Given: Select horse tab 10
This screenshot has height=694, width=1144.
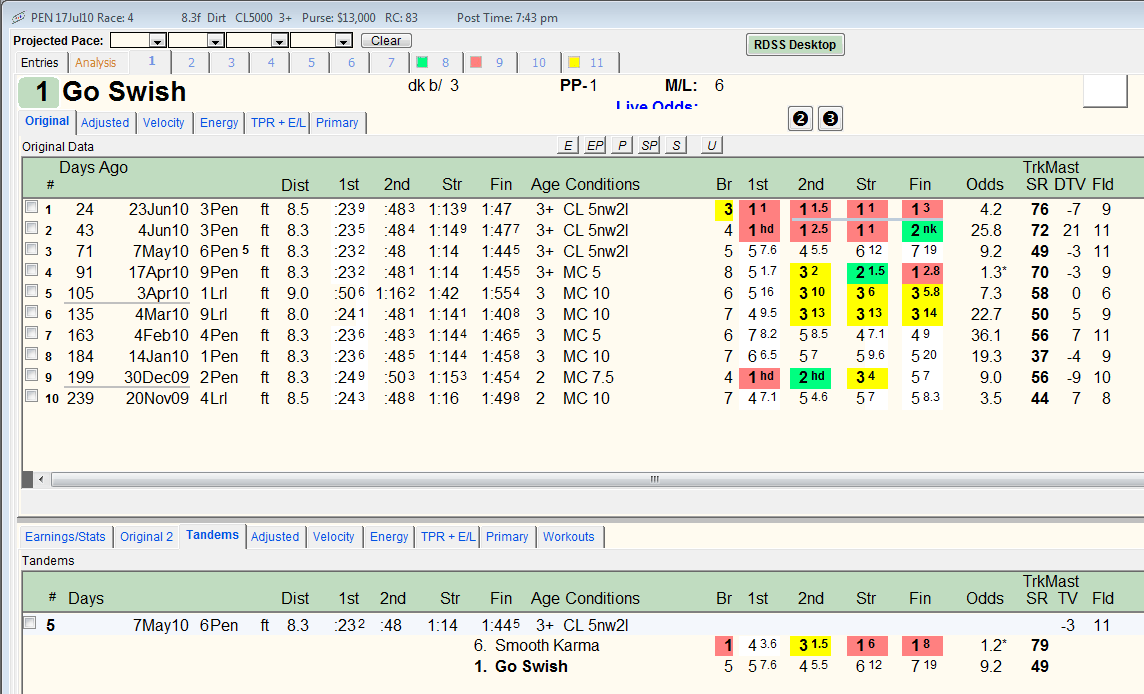Looking at the screenshot, I should (x=538, y=63).
